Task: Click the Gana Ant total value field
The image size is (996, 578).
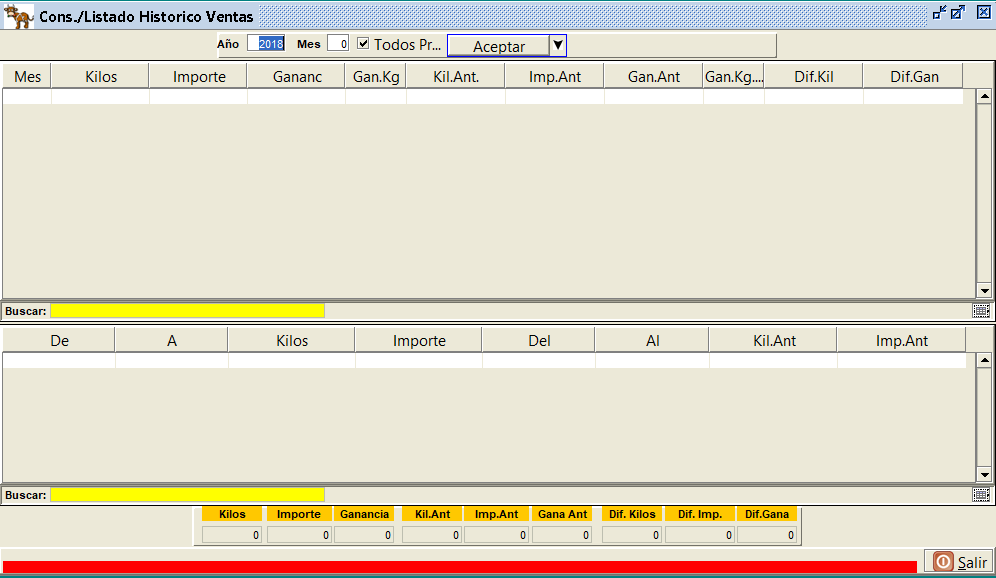Action: click(x=562, y=535)
